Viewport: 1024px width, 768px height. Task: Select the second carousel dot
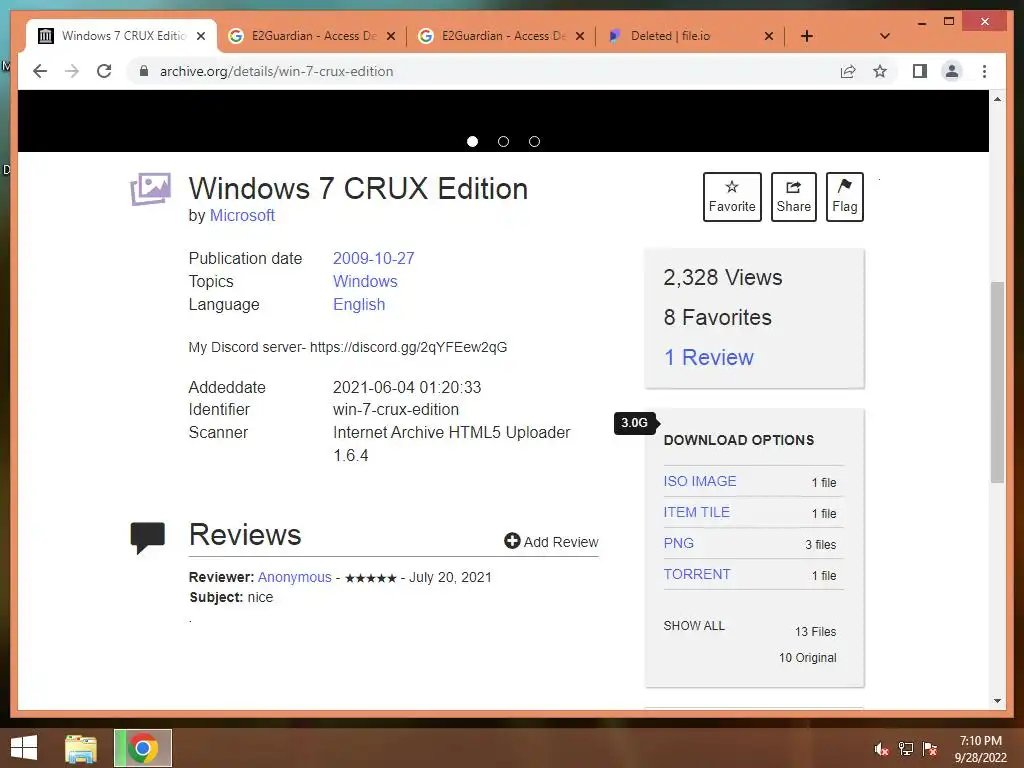click(503, 141)
